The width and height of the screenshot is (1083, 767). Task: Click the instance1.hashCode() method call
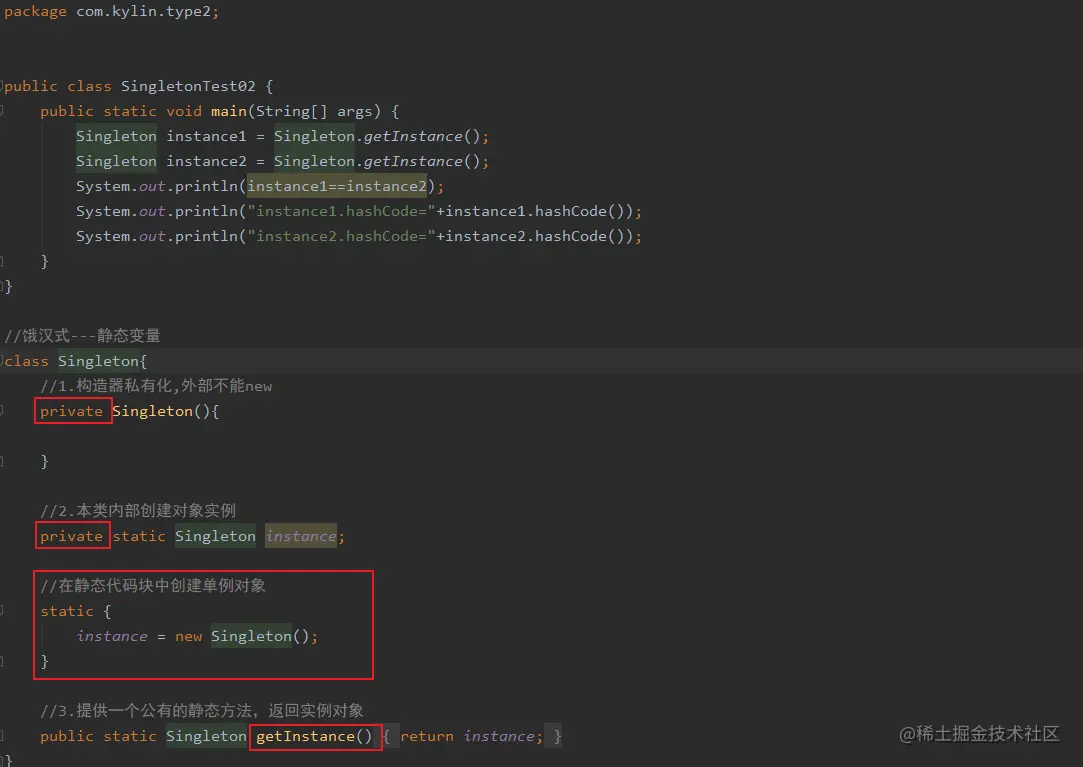pyautogui.click(x=535, y=211)
